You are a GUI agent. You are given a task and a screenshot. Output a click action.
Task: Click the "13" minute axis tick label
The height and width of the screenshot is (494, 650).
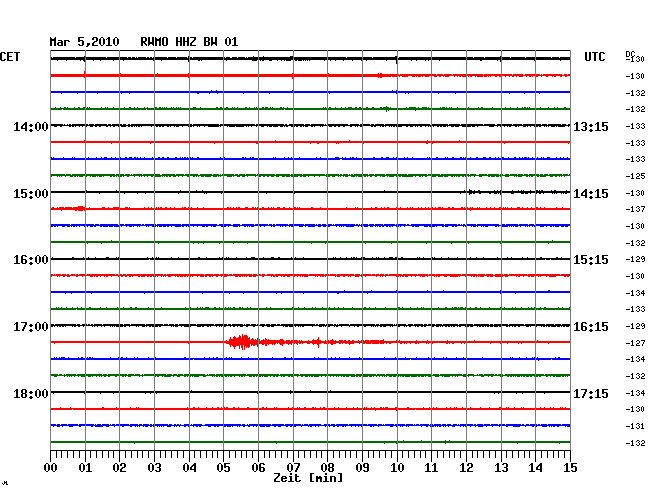[501, 468]
